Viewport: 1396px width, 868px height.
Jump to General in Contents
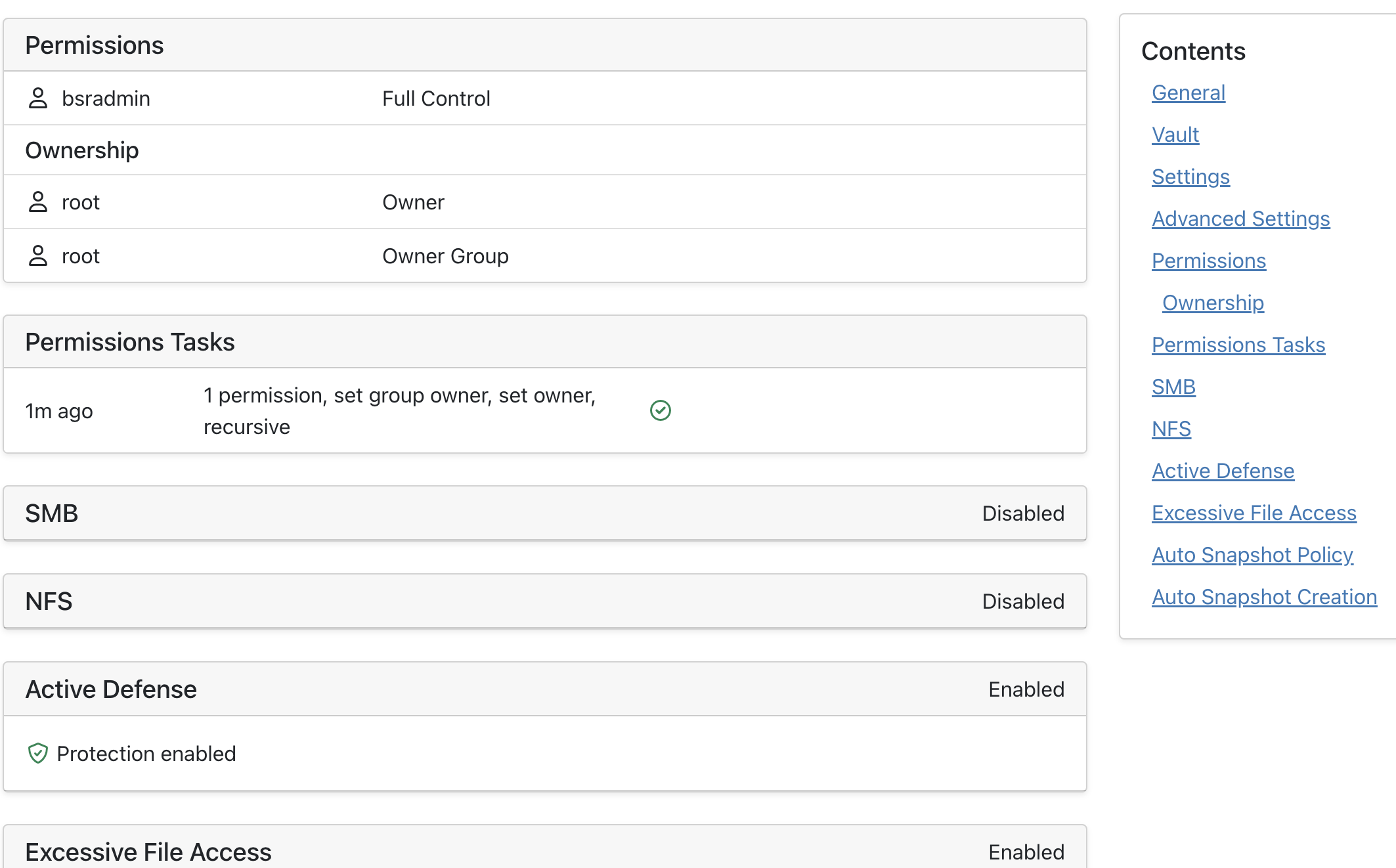(x=1188, y=93)
